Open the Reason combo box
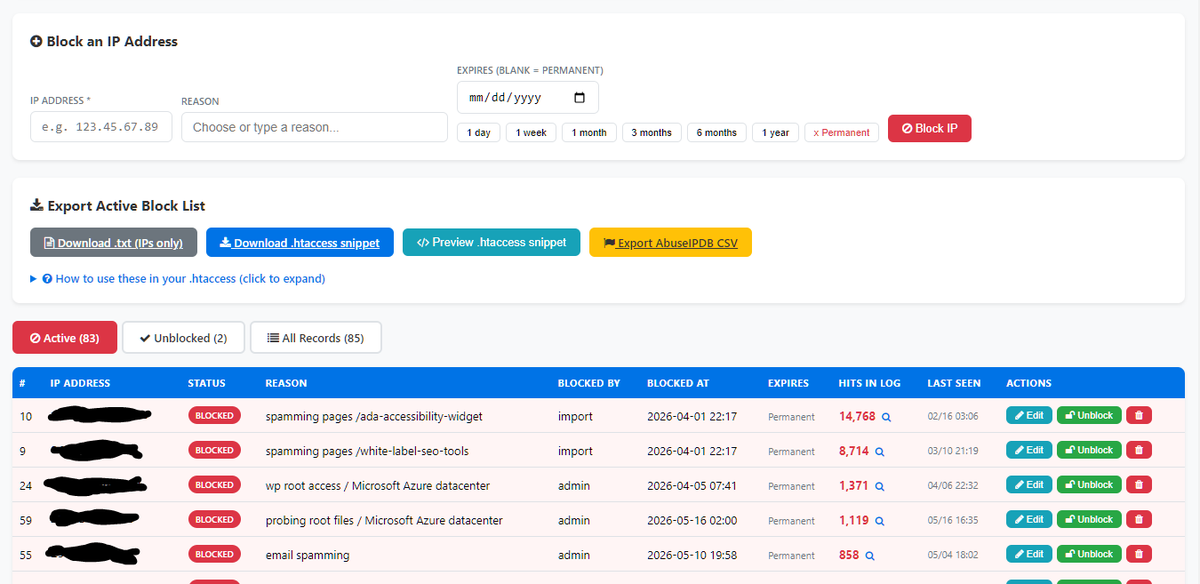Screen dimensions: 1200x584 click(314, 127)
